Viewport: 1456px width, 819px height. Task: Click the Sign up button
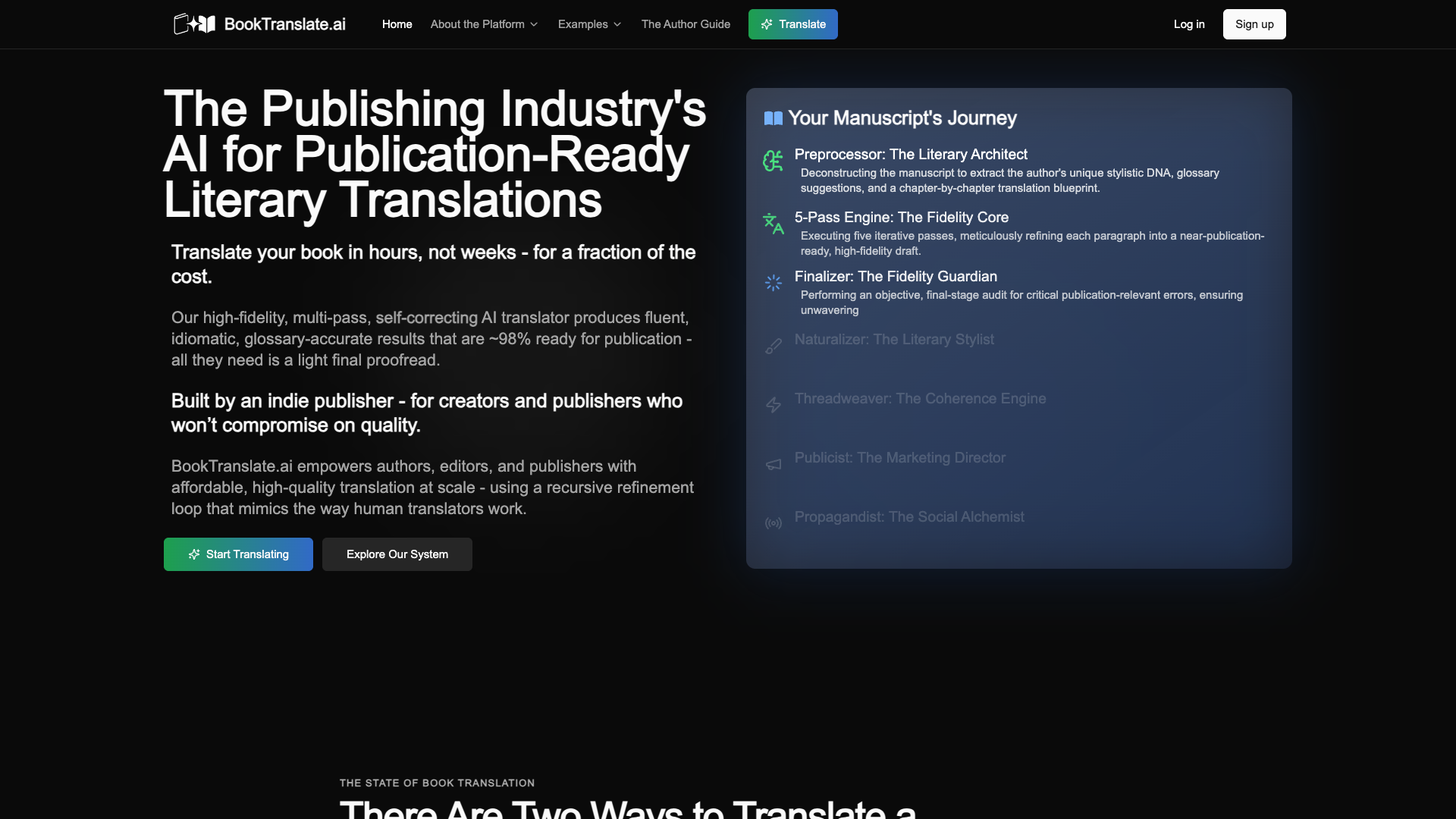click(1254, 24)
